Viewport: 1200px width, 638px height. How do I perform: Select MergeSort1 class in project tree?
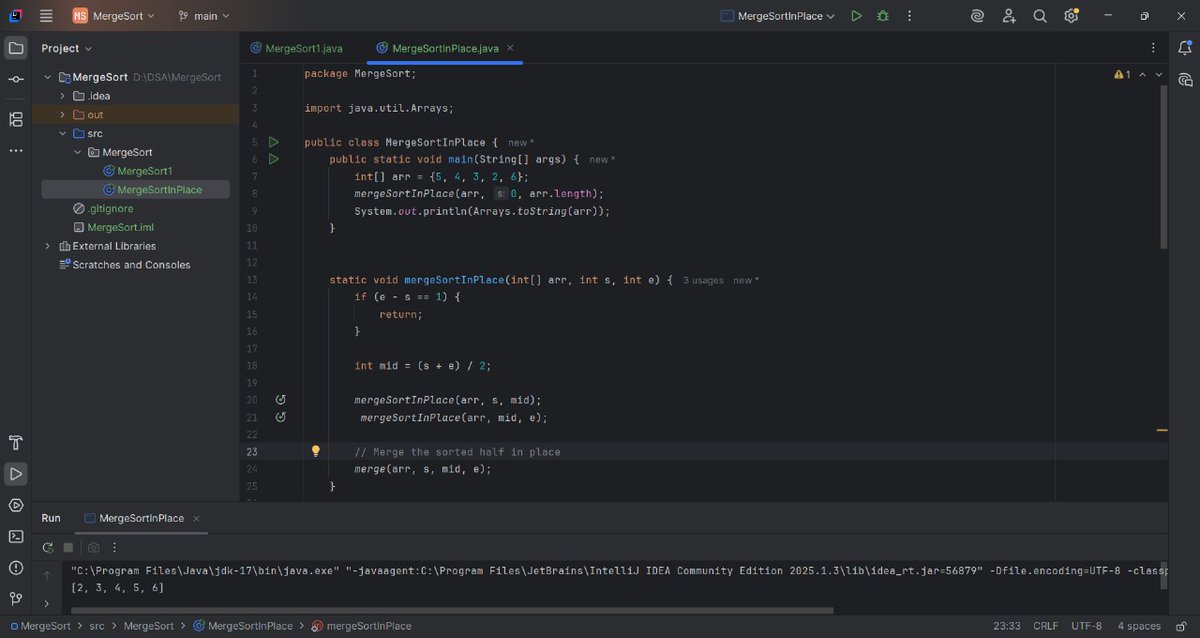(136, 171)
